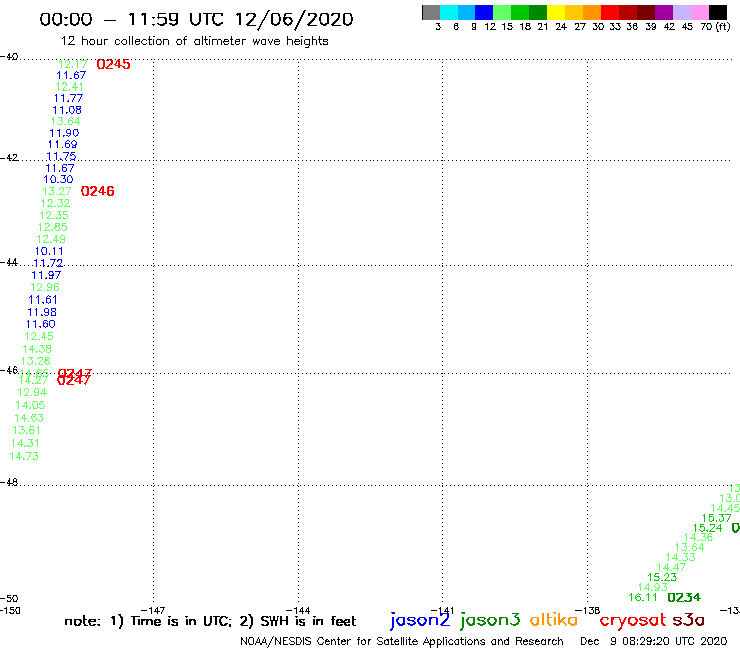The width and height of the screenshot is (740, 650).
Task: Click the s3a satellite legend label
Action: click(688, 620)
